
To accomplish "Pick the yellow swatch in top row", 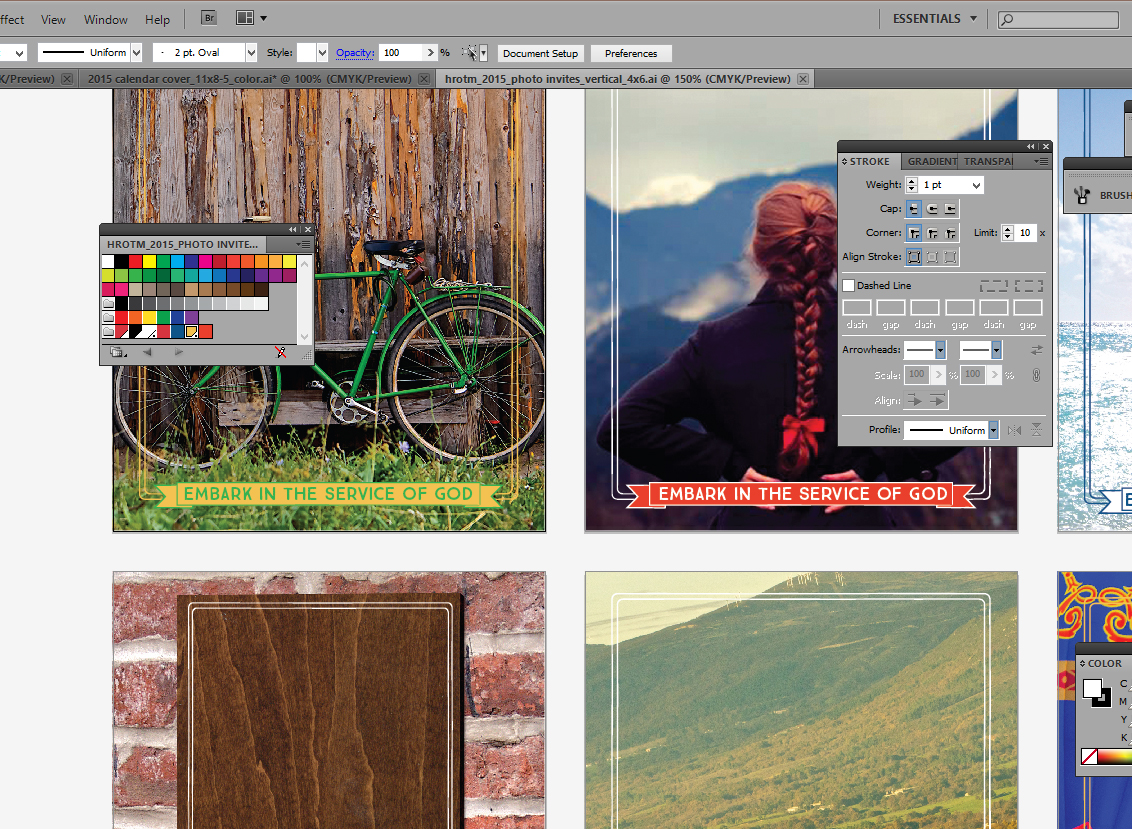I will [149, 261].
